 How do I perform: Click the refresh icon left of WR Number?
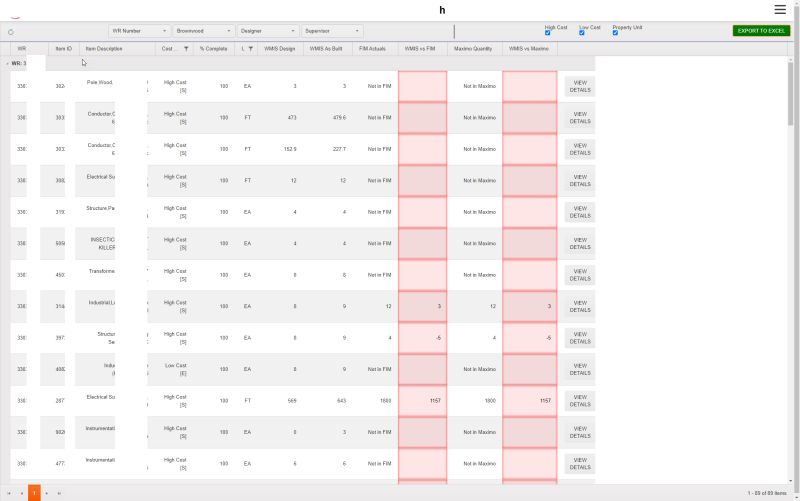point(11,32)
